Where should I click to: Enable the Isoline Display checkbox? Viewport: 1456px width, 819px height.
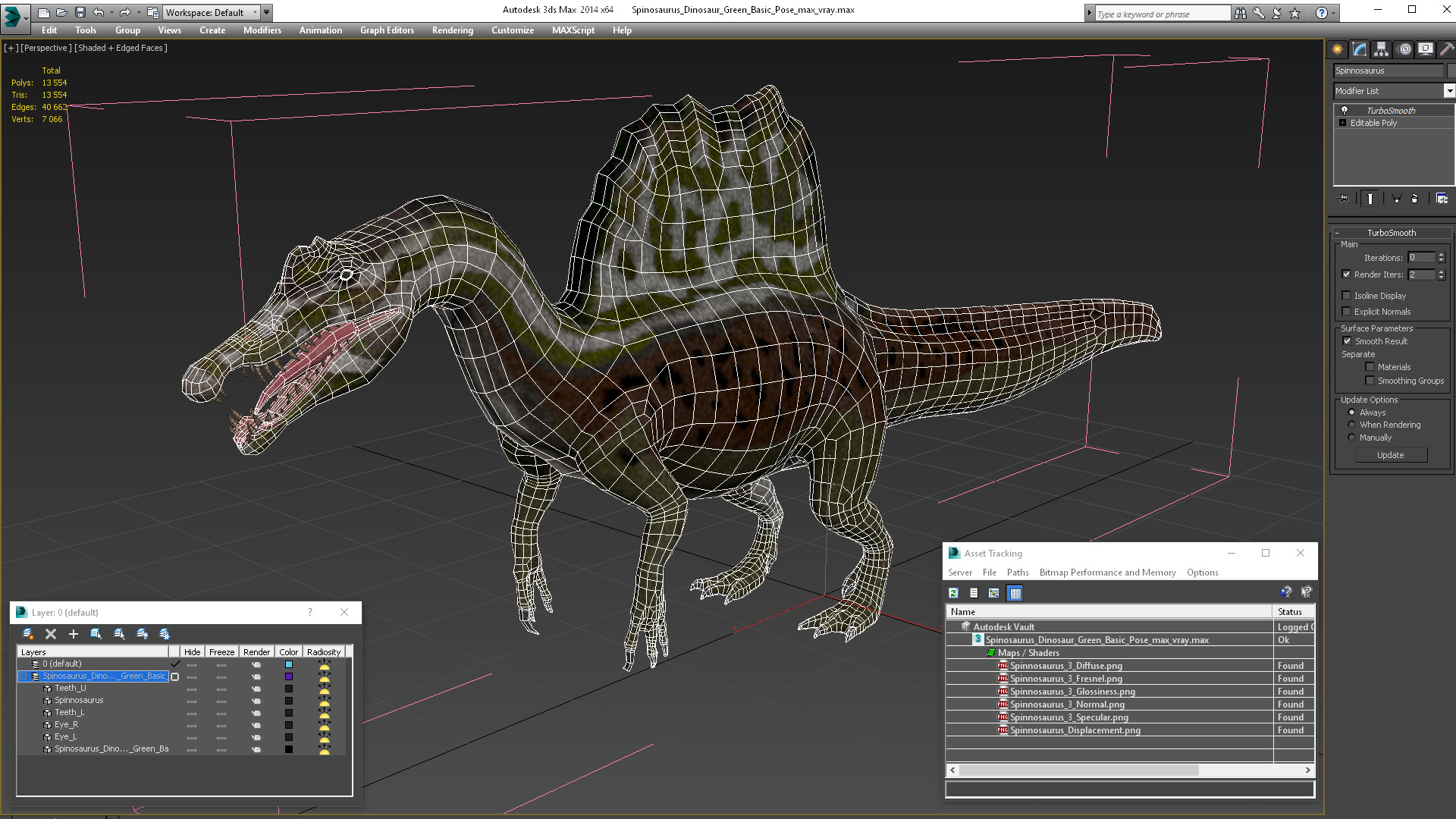[x=1347, y=296]
